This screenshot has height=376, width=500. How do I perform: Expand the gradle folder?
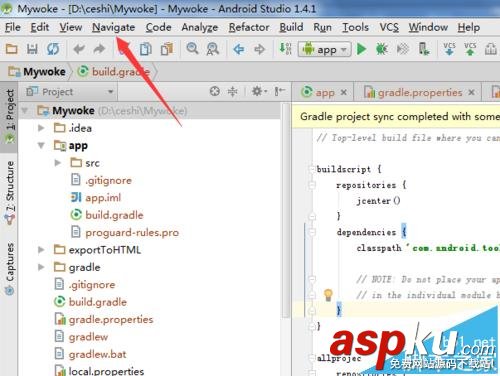(41, 267)
